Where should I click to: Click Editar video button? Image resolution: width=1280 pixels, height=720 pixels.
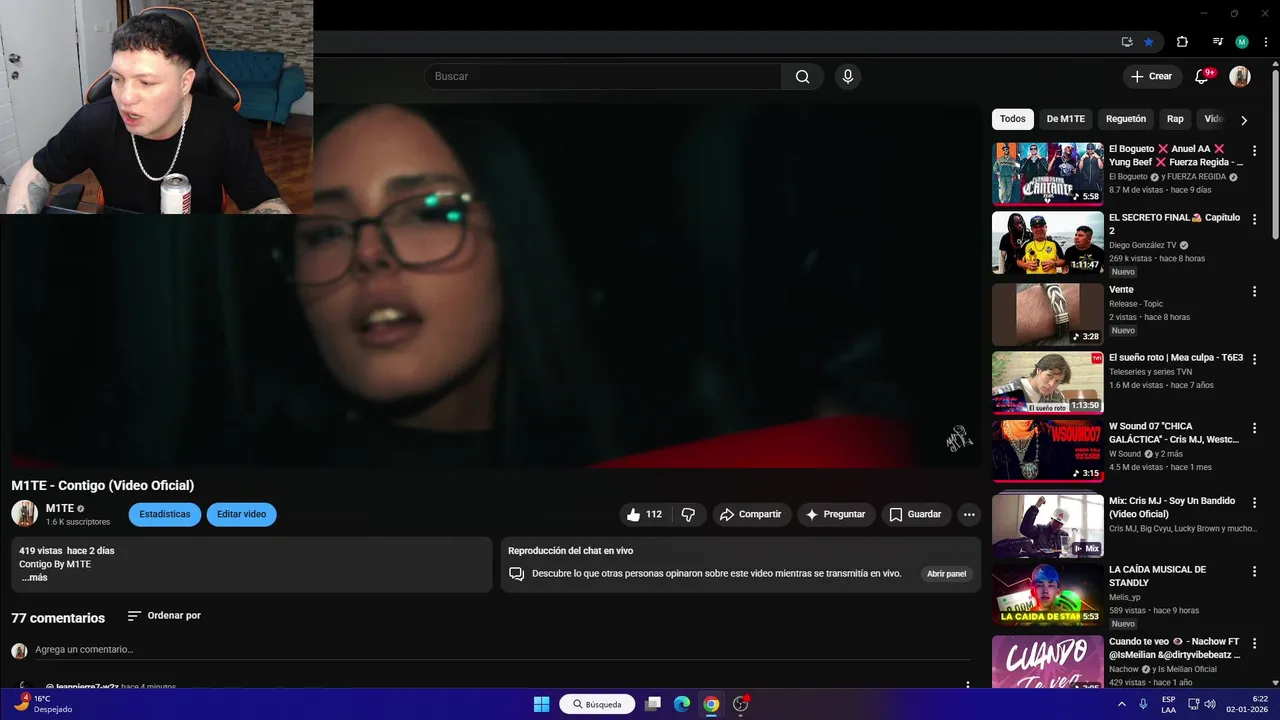tap(242, 514)
